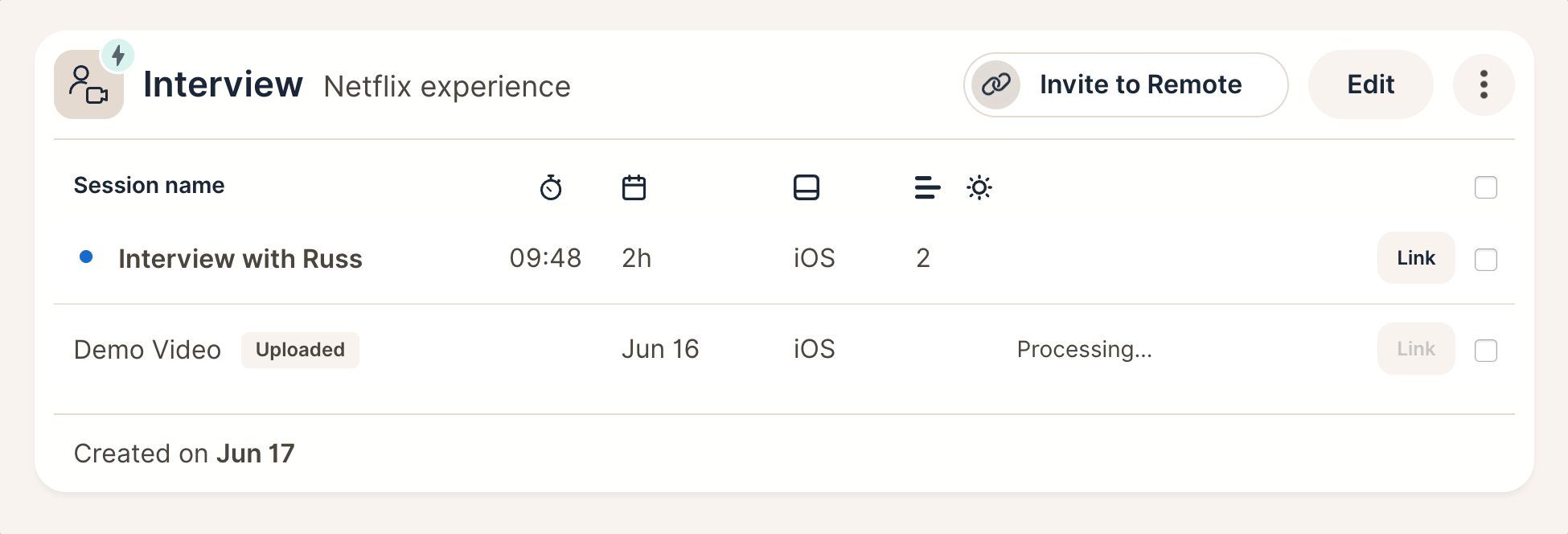Screen dimensions: 1568x534
Task: Click the chain link icon in Invite to Remote
Action: (995, 84)
